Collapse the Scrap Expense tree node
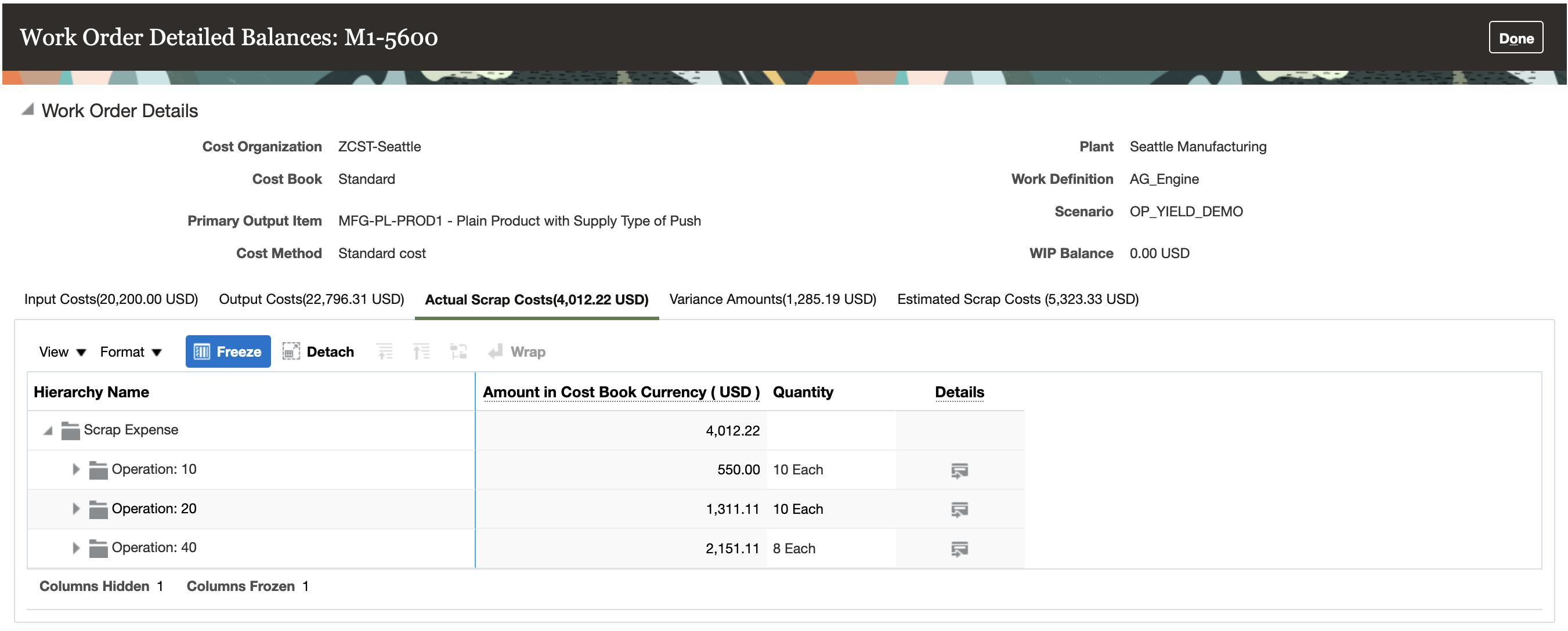This screenshot has width=1568, height=631. (x=48, y=431)
